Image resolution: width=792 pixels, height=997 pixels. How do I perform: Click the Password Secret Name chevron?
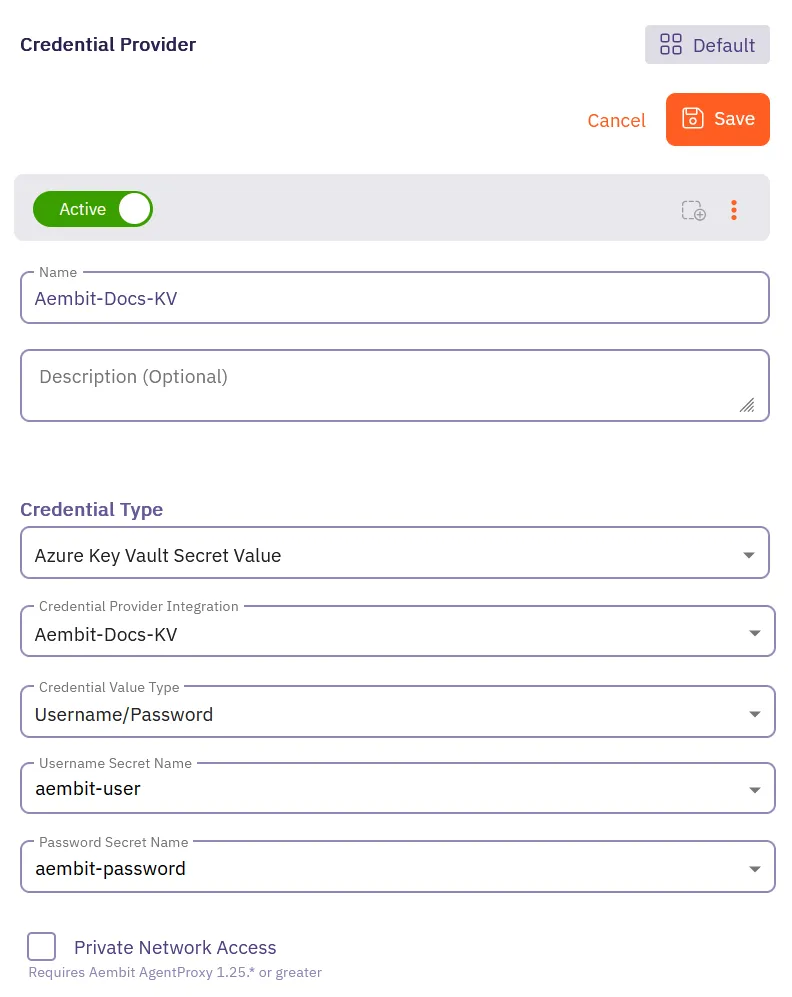(x=755, y=868)
